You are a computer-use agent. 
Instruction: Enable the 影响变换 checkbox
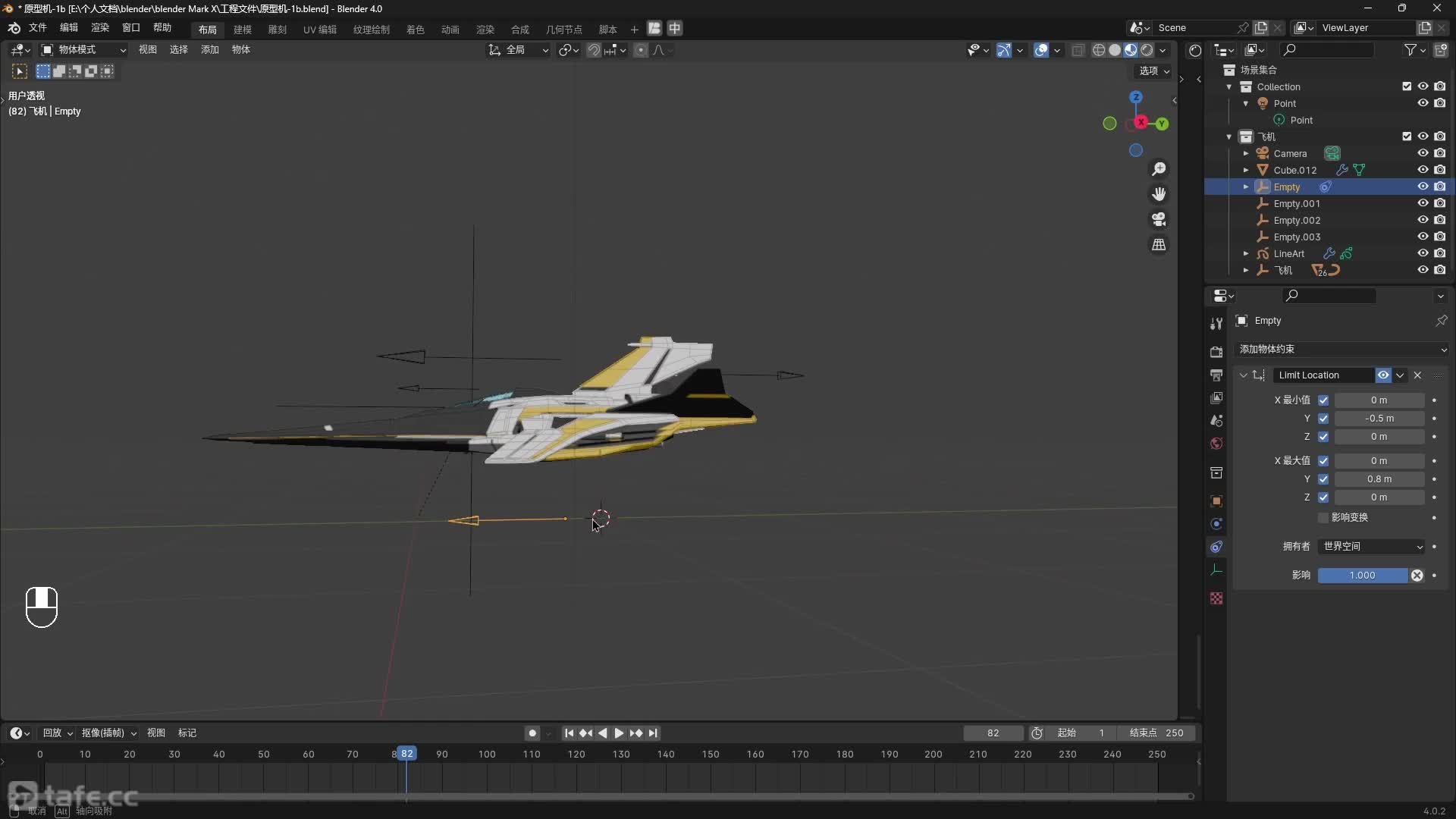pyautogui.click(x=1323, y=517)
